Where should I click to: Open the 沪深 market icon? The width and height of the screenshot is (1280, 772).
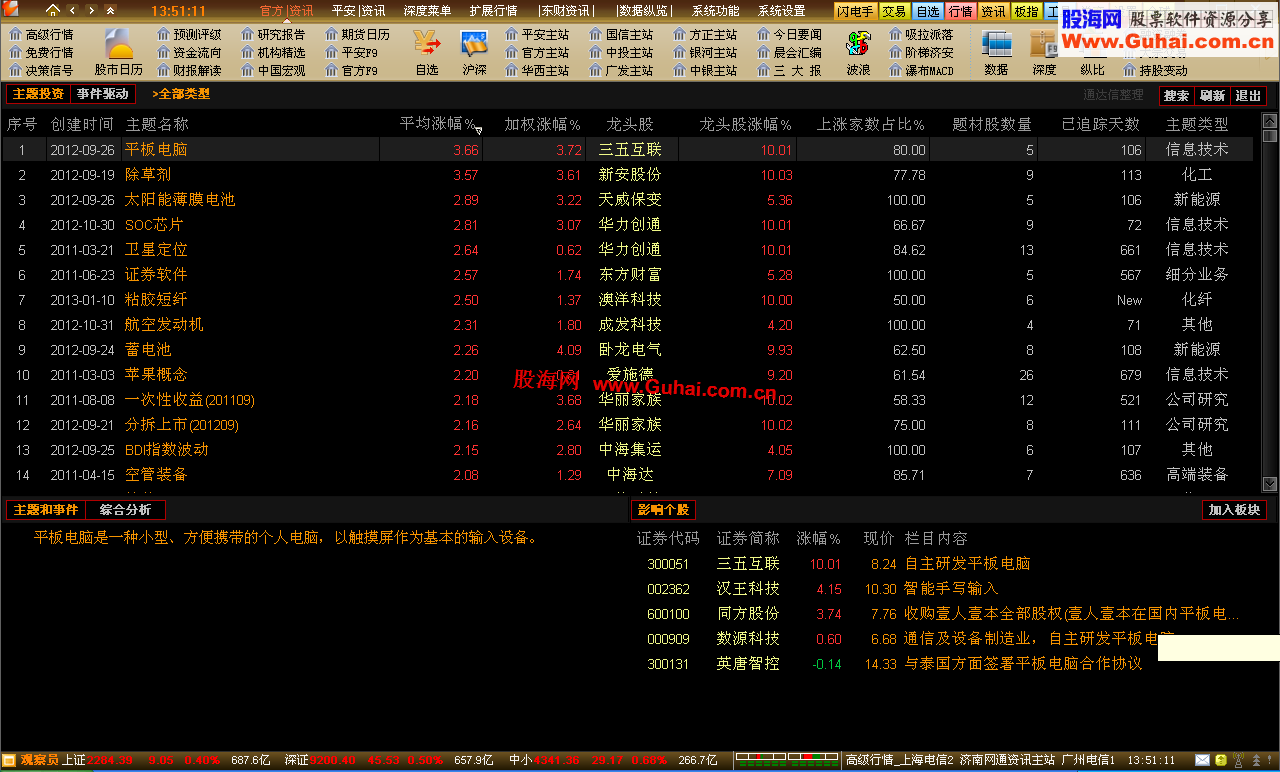[474, 52]
